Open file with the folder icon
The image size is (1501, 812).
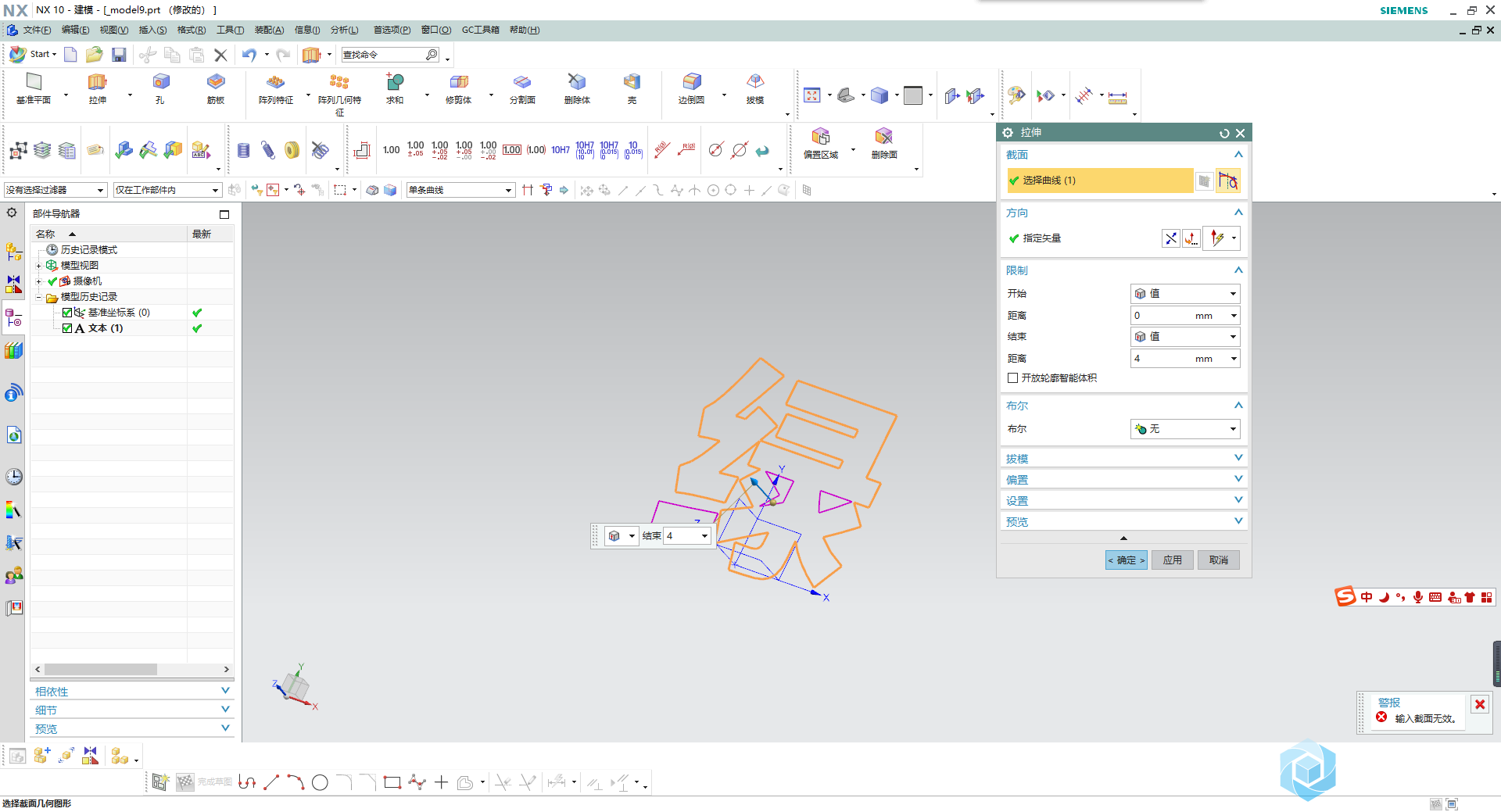point(95,55)
